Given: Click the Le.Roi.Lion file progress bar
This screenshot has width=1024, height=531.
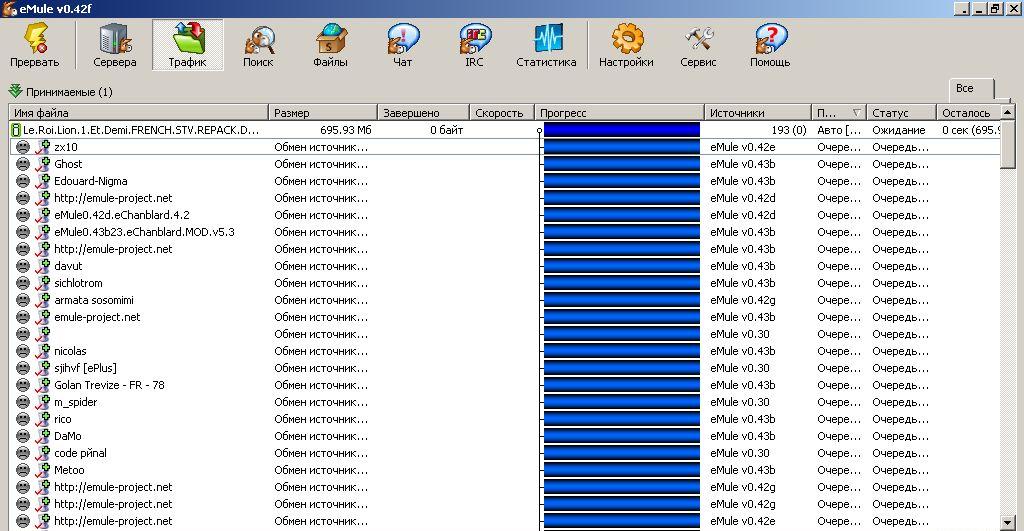Looking at the screenshot, I should click(621, 130).
